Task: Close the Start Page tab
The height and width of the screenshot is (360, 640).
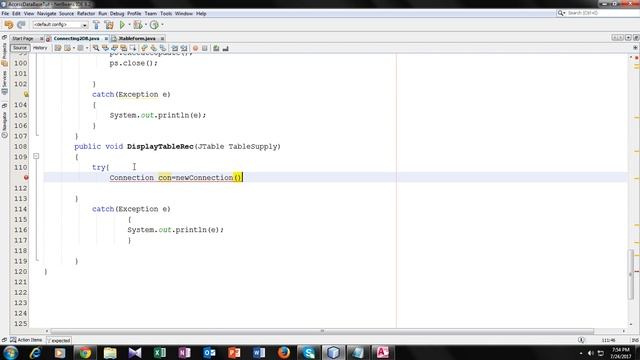Action: [x=42, y=38]
